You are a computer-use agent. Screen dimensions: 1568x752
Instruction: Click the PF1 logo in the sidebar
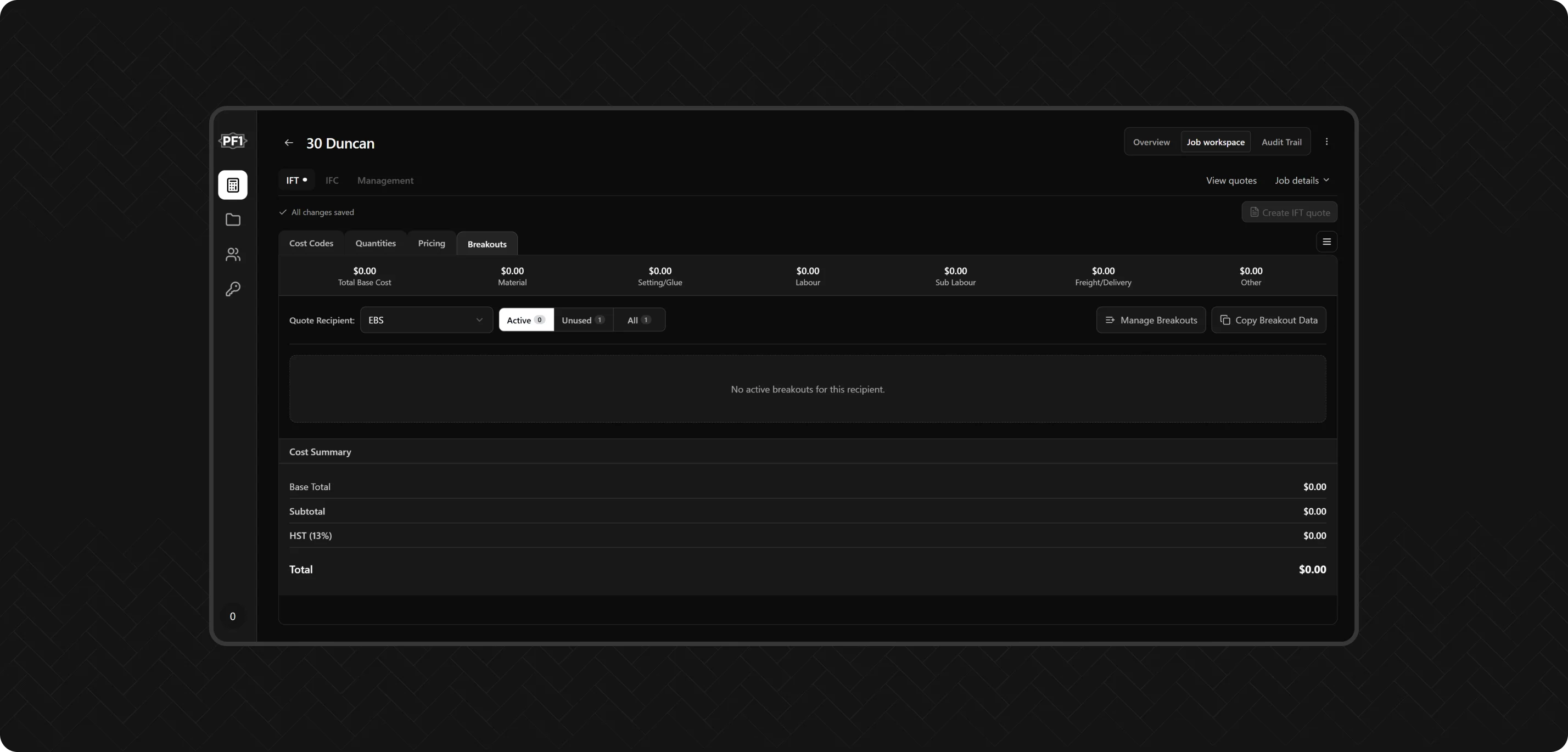coord(233,141)
